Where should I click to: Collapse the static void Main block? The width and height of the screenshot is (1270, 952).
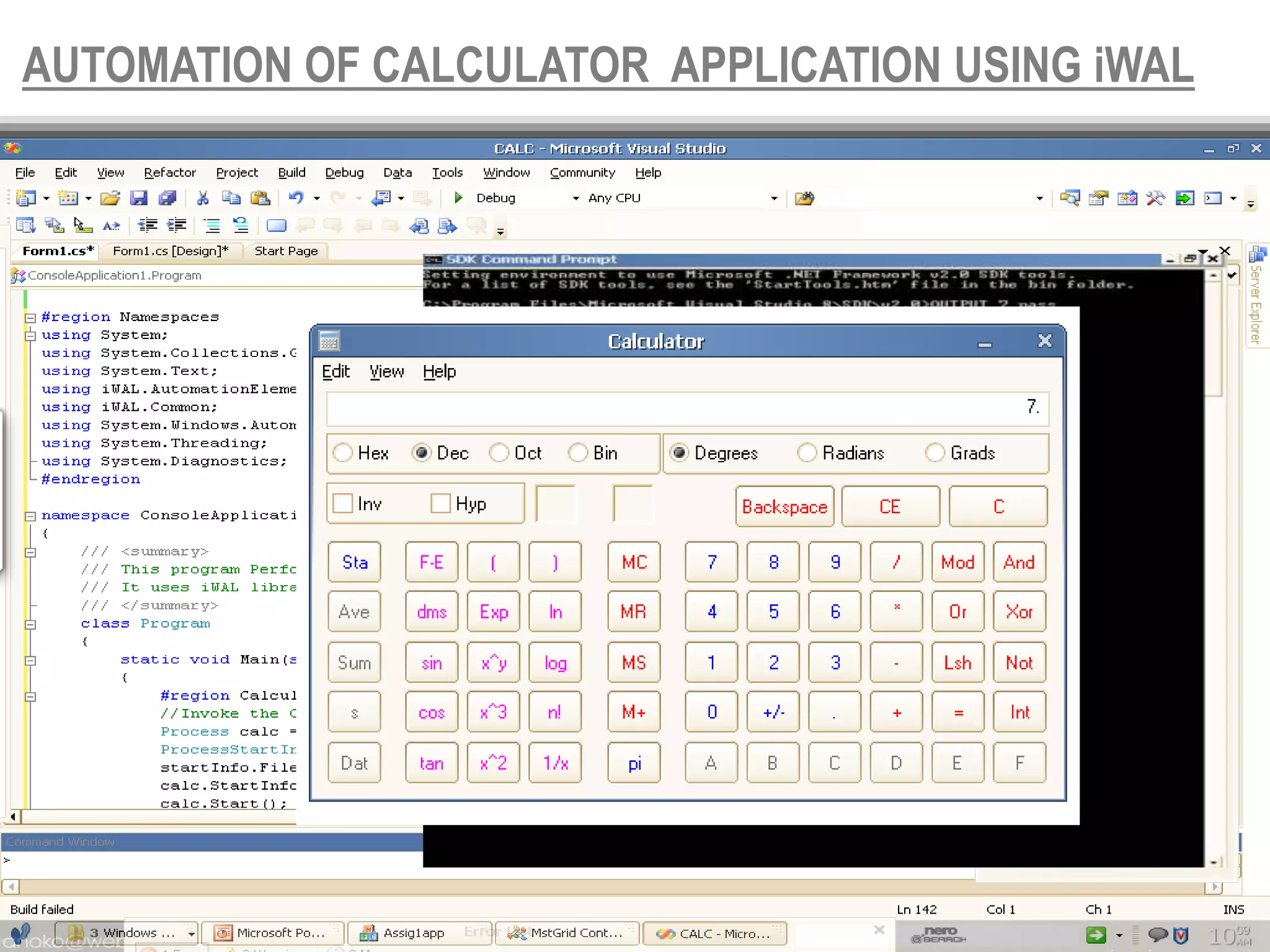pyautogui.click(x=30, y=661)
